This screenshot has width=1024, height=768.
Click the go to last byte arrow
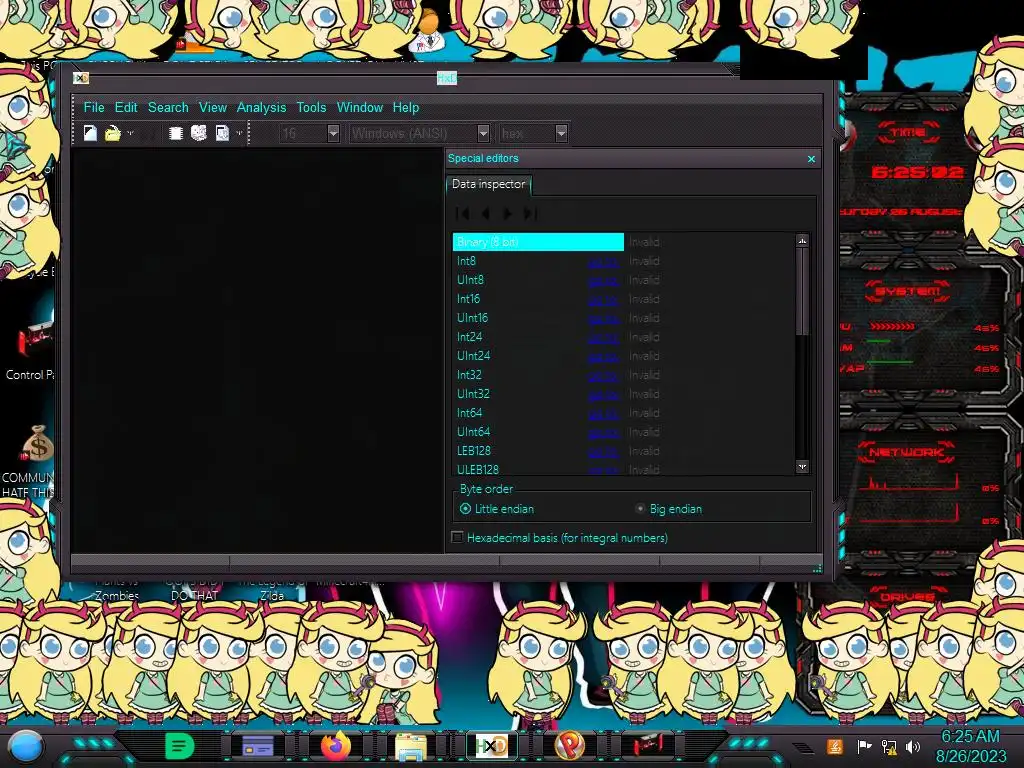coord(530,214)
